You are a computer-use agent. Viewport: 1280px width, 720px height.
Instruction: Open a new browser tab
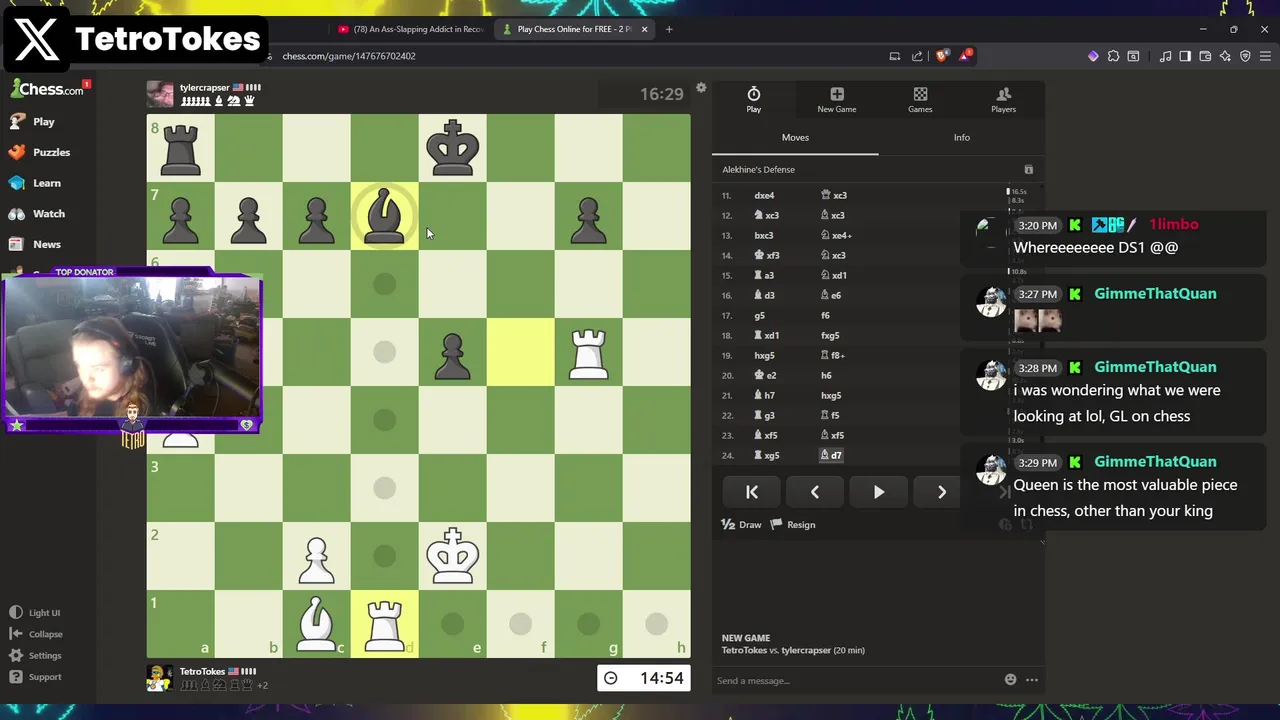[669, 29]
